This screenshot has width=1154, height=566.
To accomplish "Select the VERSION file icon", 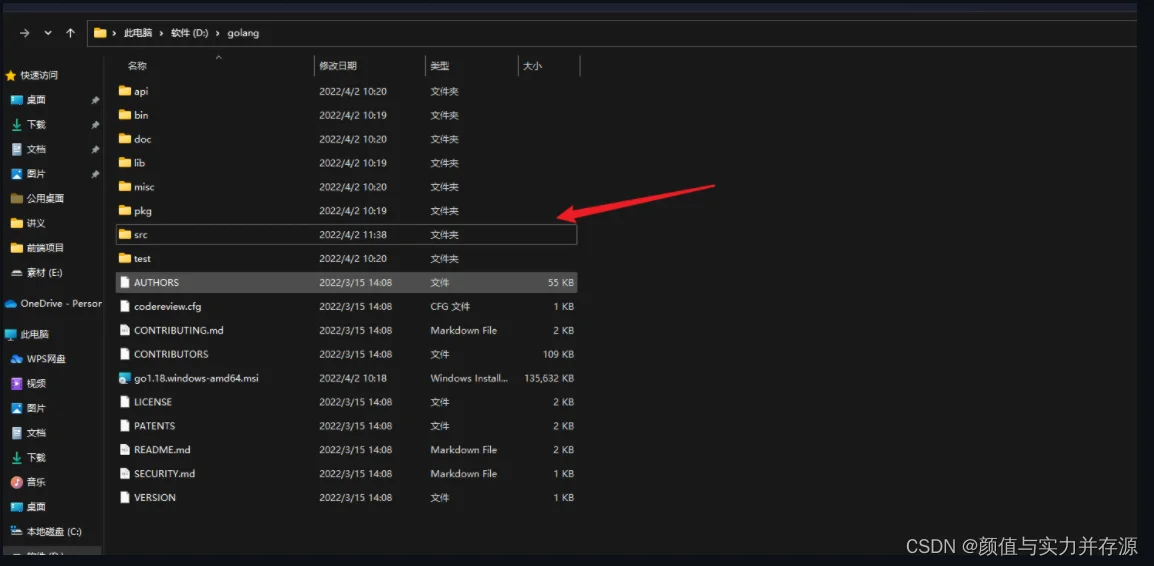I will [x=124, y=498].
